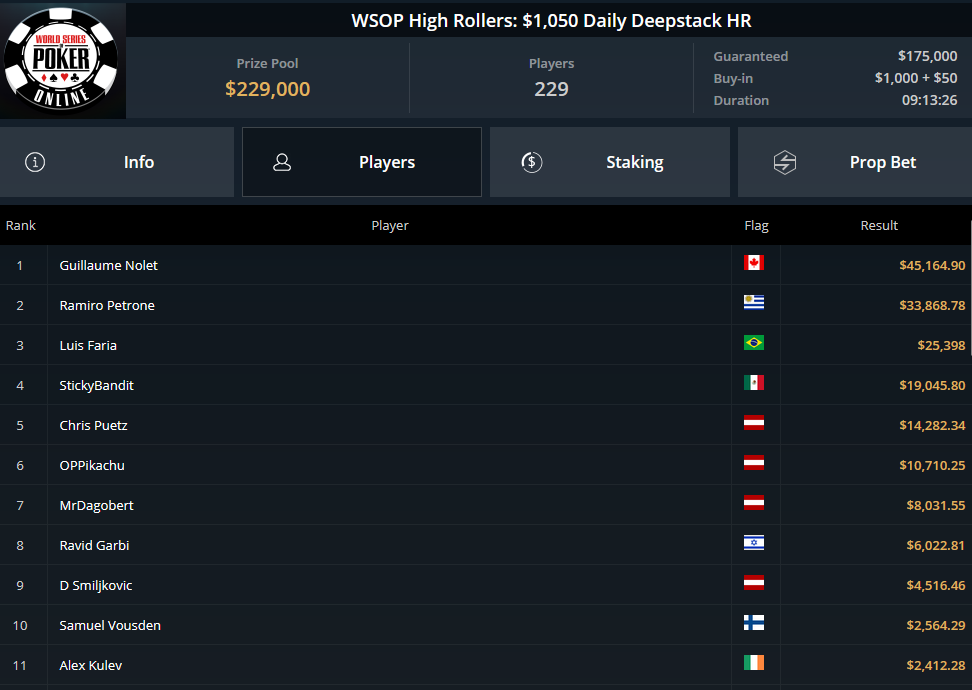Click the $25,398 result

point(942,345)
